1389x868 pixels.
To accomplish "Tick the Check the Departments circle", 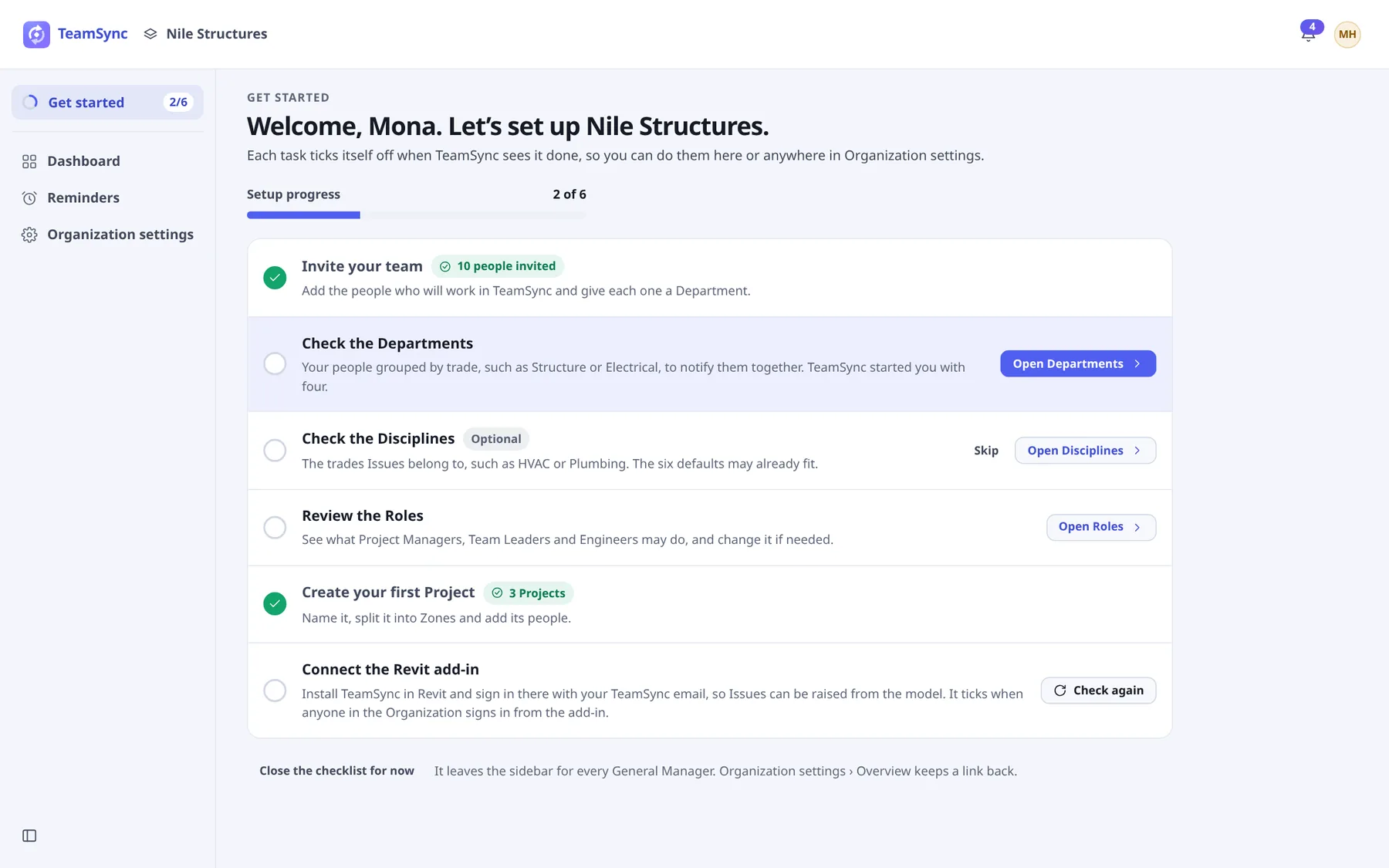I will coord(275,363).
